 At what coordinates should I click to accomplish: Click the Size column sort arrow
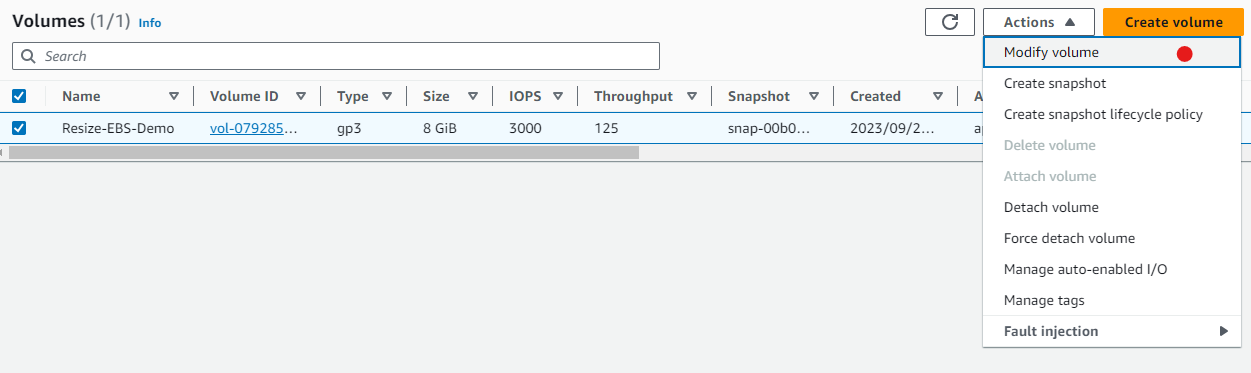point(472,97)
